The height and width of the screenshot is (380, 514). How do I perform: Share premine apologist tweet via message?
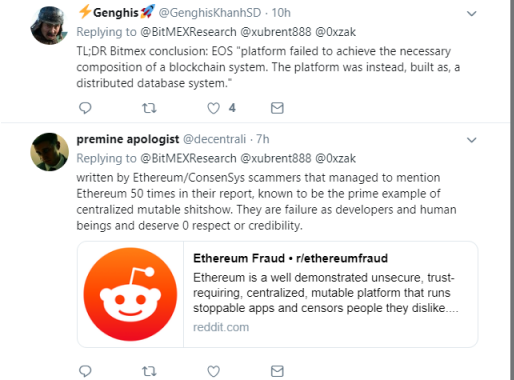coord(277,371)
